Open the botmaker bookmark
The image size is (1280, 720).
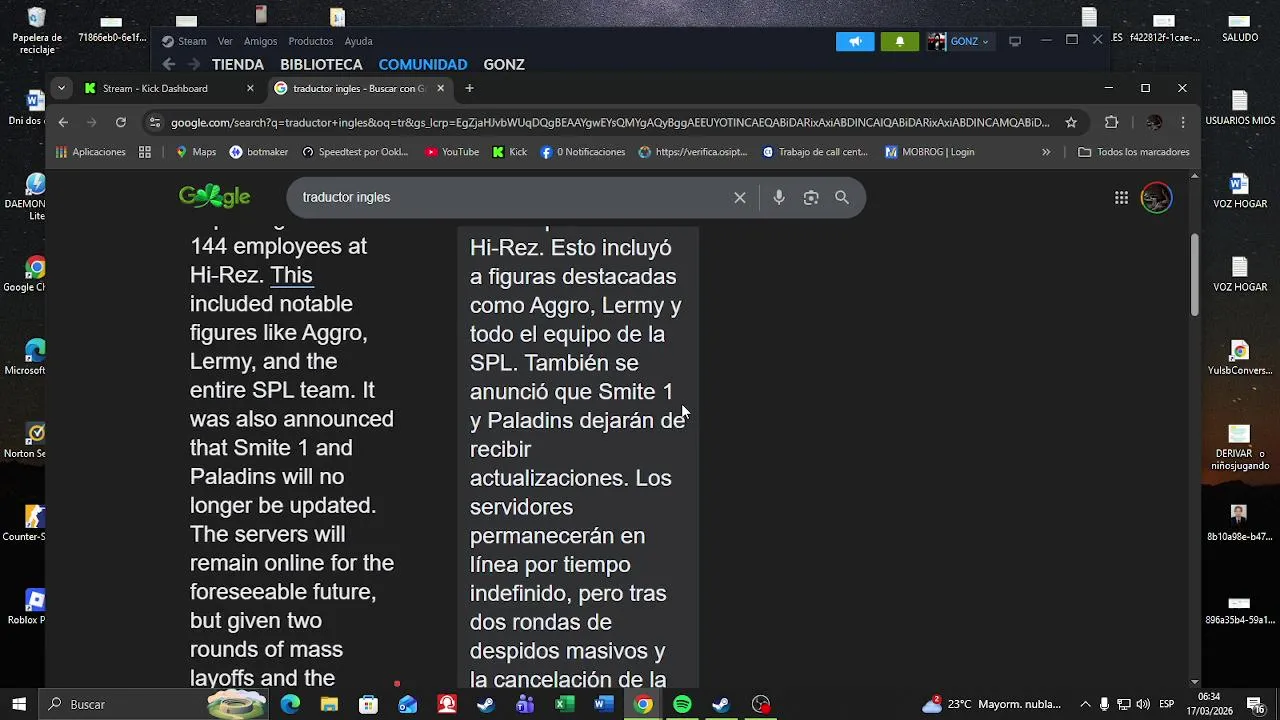(x=259, y=152)
